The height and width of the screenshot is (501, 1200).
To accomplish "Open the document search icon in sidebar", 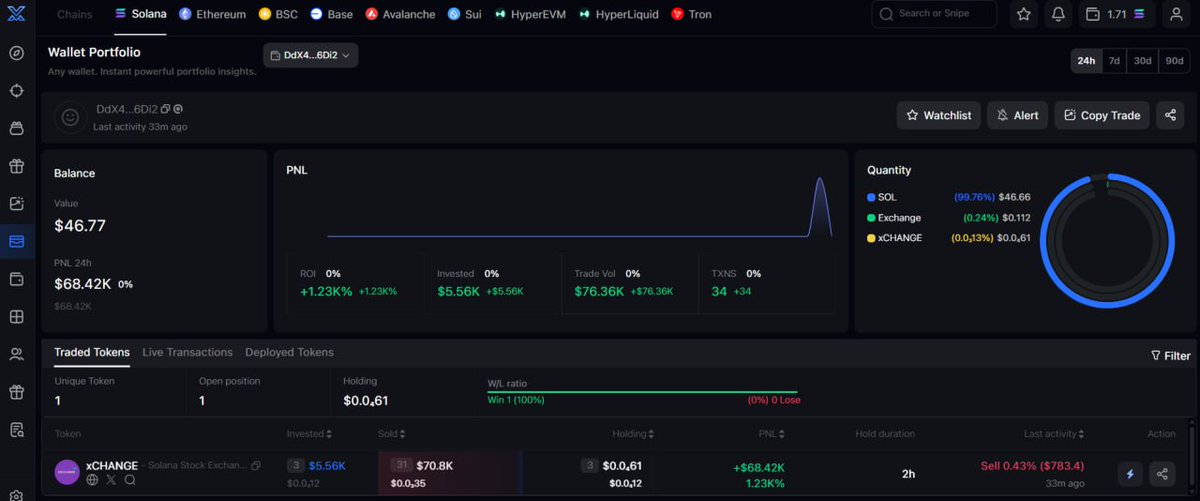I will pyautogui.click(x=16, y=430).
